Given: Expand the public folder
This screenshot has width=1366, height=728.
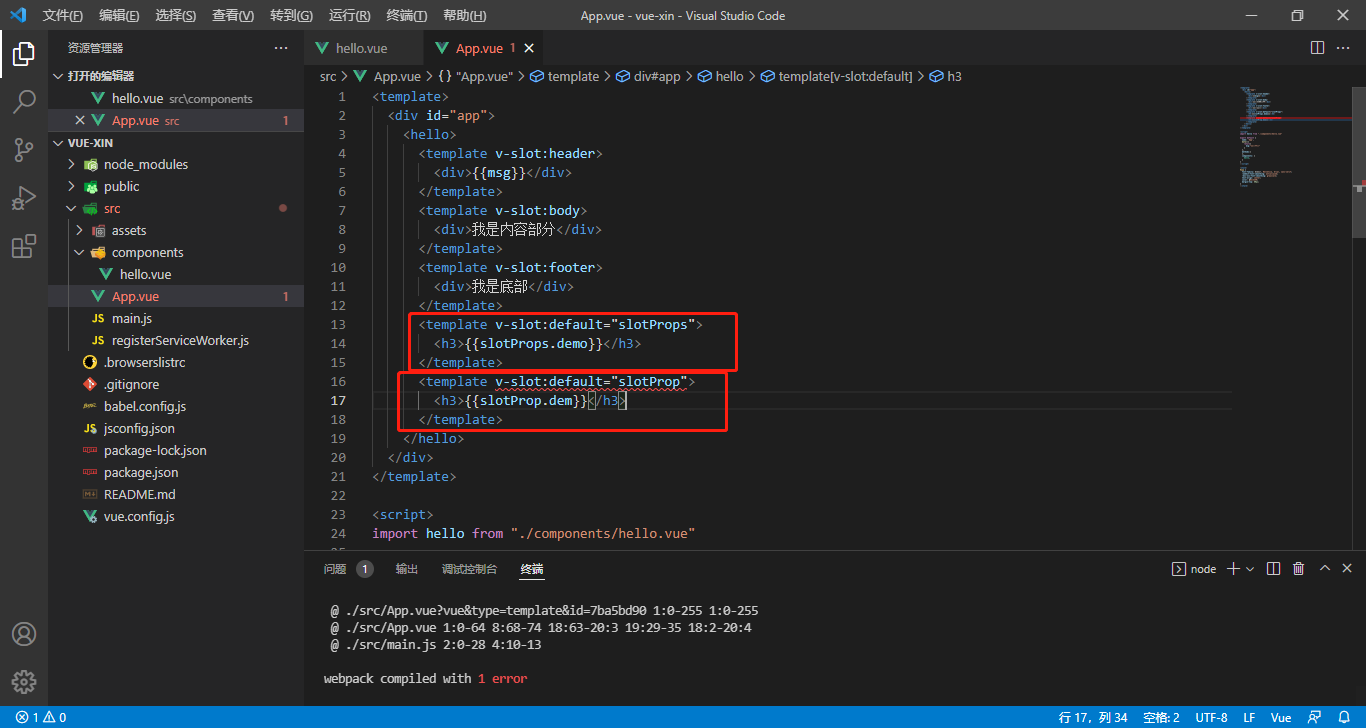Looking at the screenshot, I should [x=176, y=186].
